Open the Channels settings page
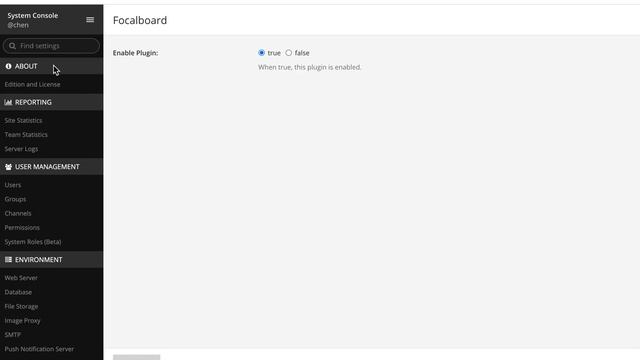 [18, 213]
